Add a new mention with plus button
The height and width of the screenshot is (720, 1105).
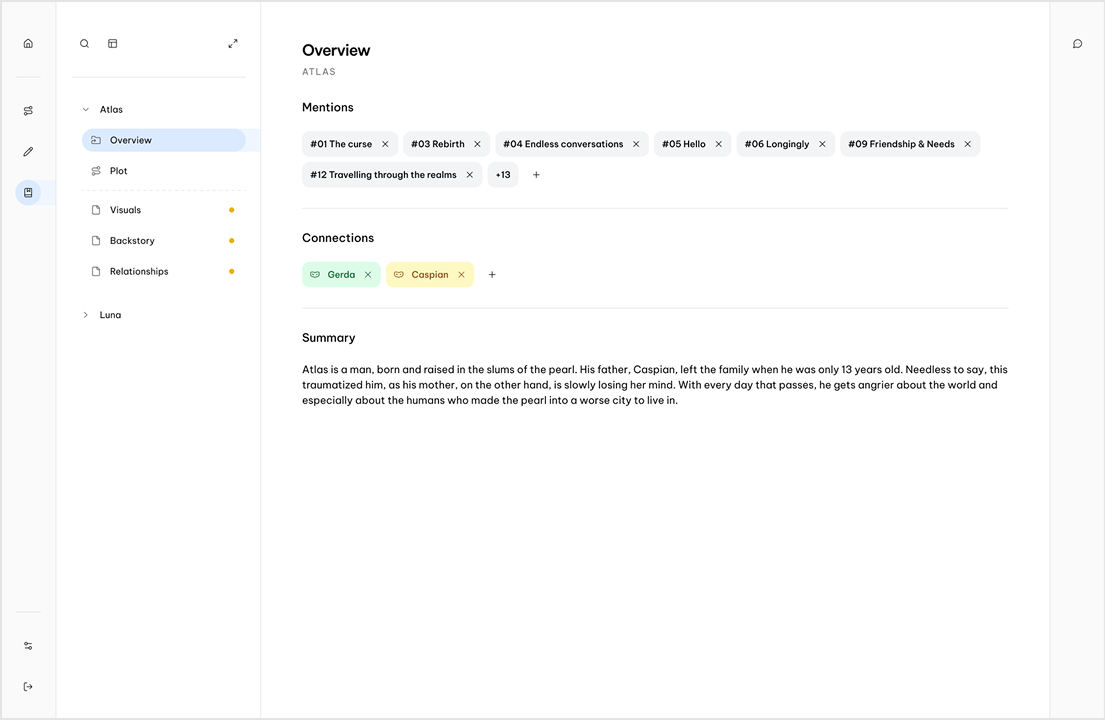pos(536,175)
